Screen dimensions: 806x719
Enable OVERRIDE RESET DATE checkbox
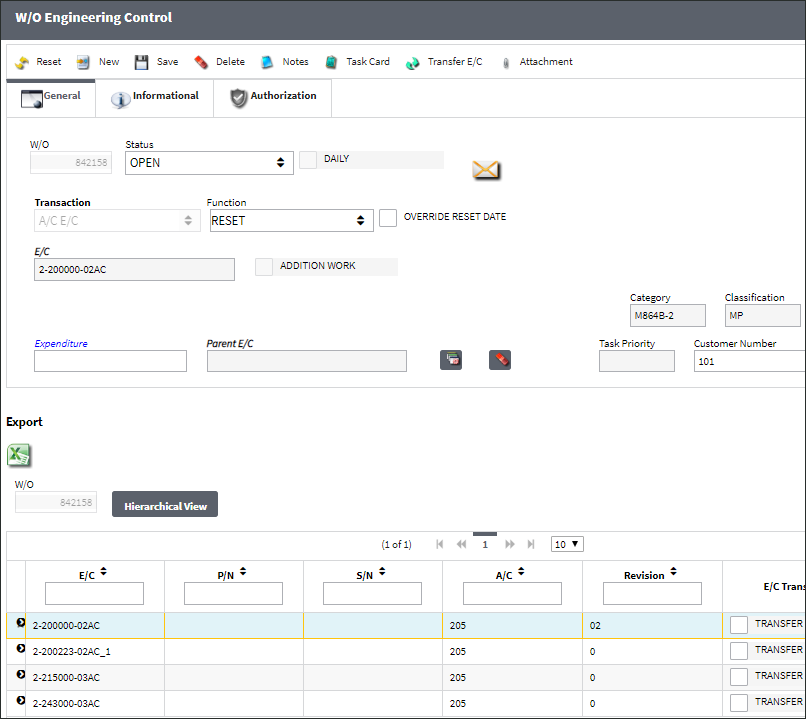pos(388,218)
